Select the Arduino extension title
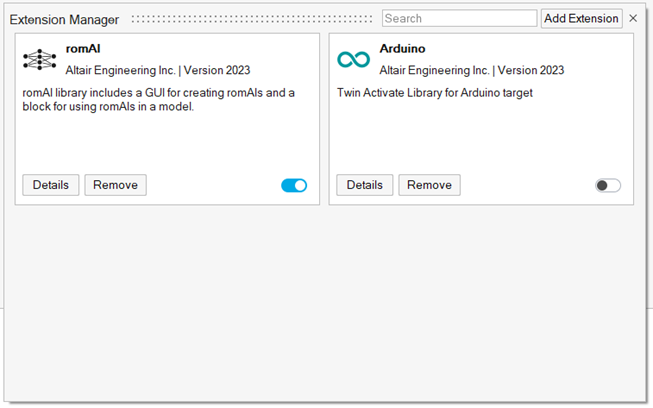Screen dimensions: 653x408 tap(402, 49)
